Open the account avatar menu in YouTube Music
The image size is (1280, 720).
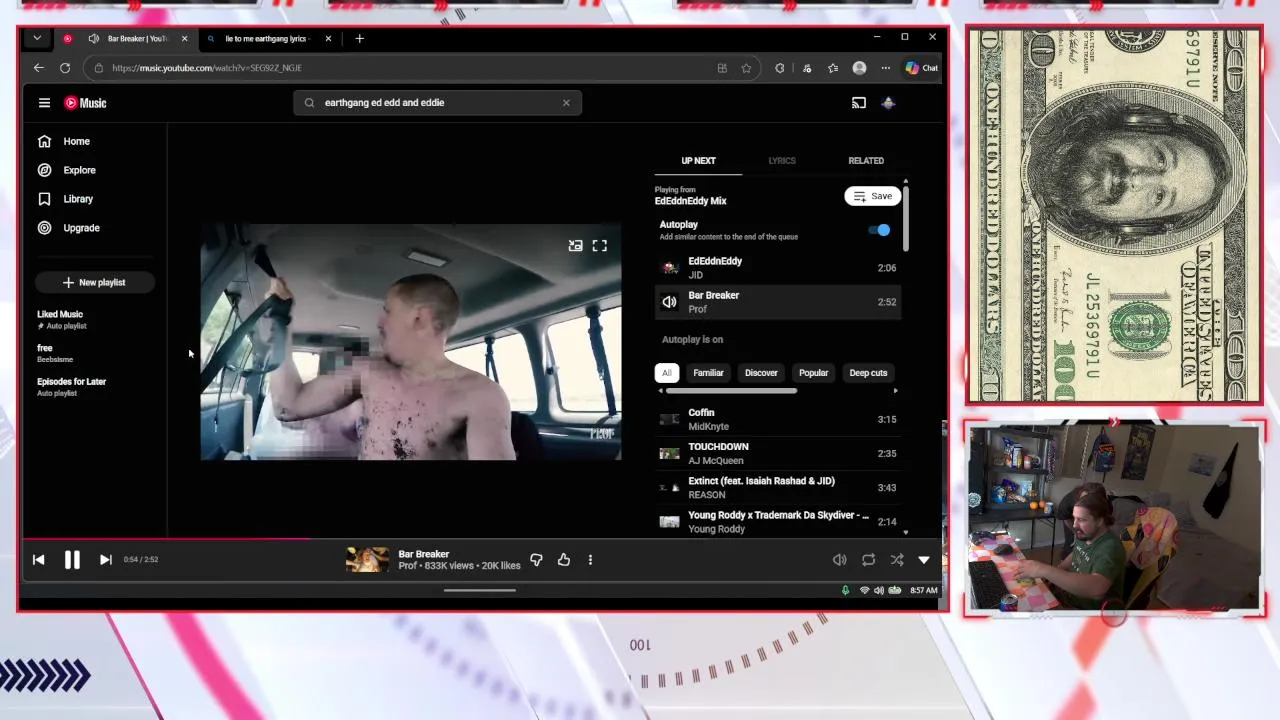[888, 103]
